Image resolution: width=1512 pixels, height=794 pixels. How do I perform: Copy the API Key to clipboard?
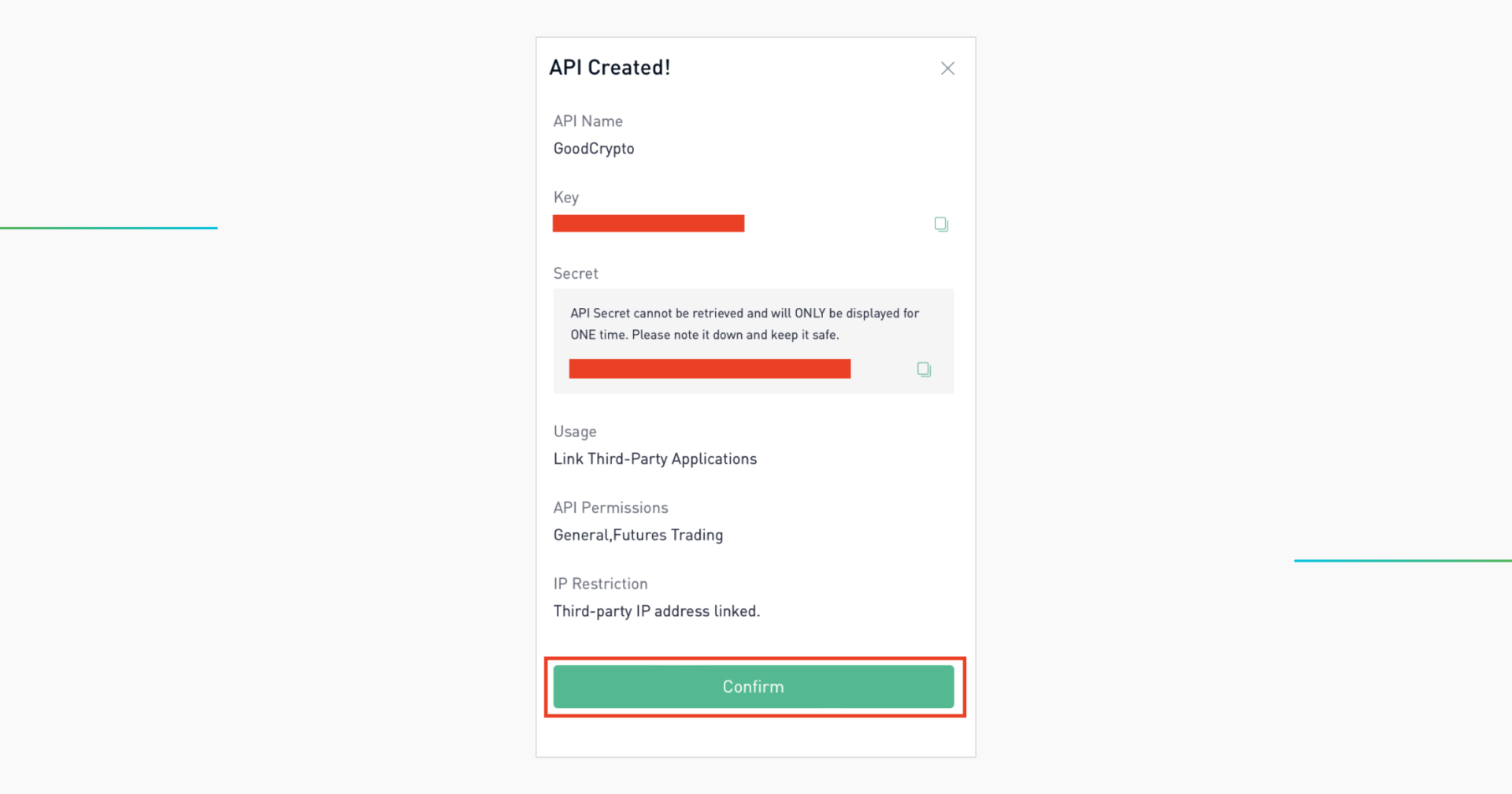941,224
